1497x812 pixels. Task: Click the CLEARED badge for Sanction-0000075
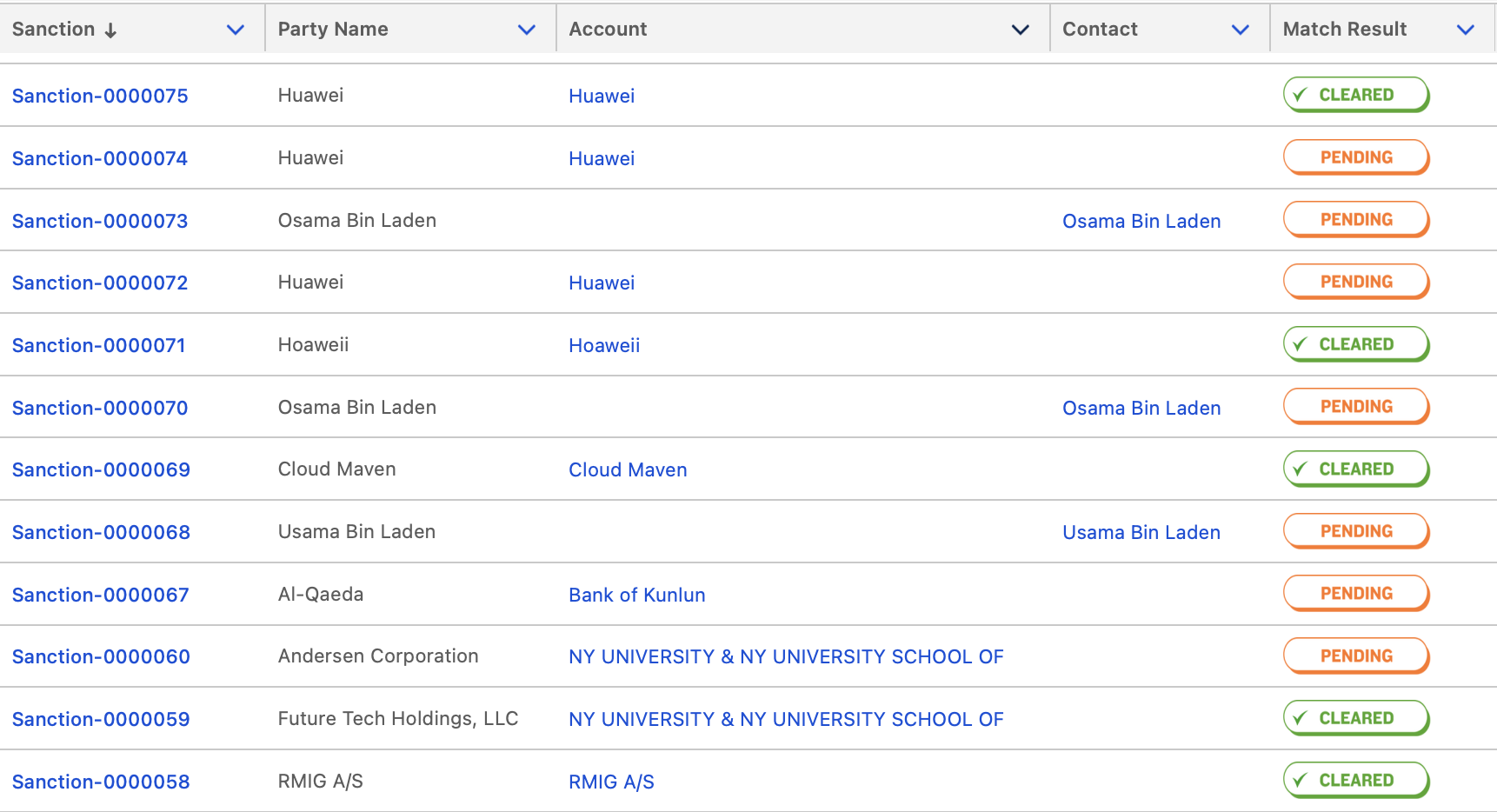click(x=1356, y=95)
